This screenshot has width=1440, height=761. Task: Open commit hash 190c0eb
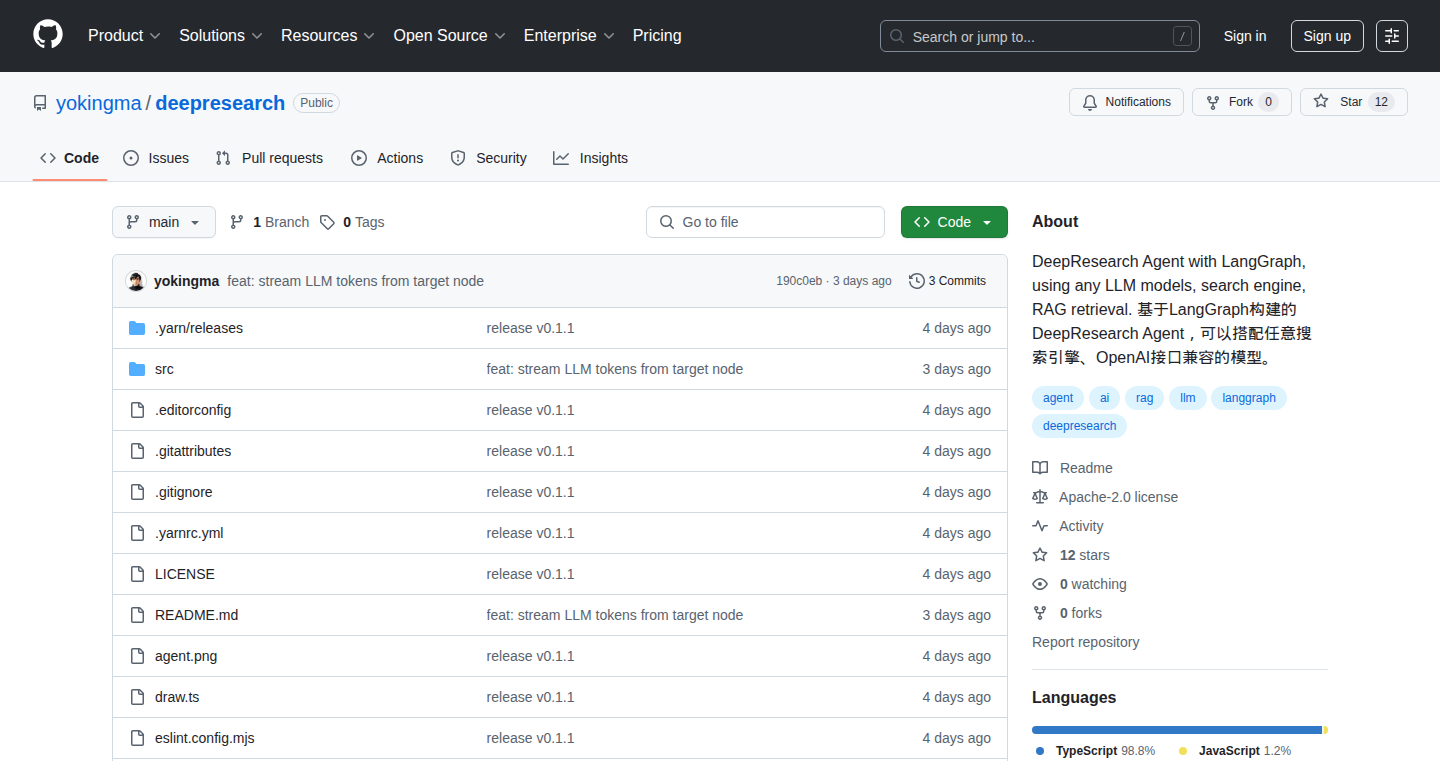click(799, 281)
